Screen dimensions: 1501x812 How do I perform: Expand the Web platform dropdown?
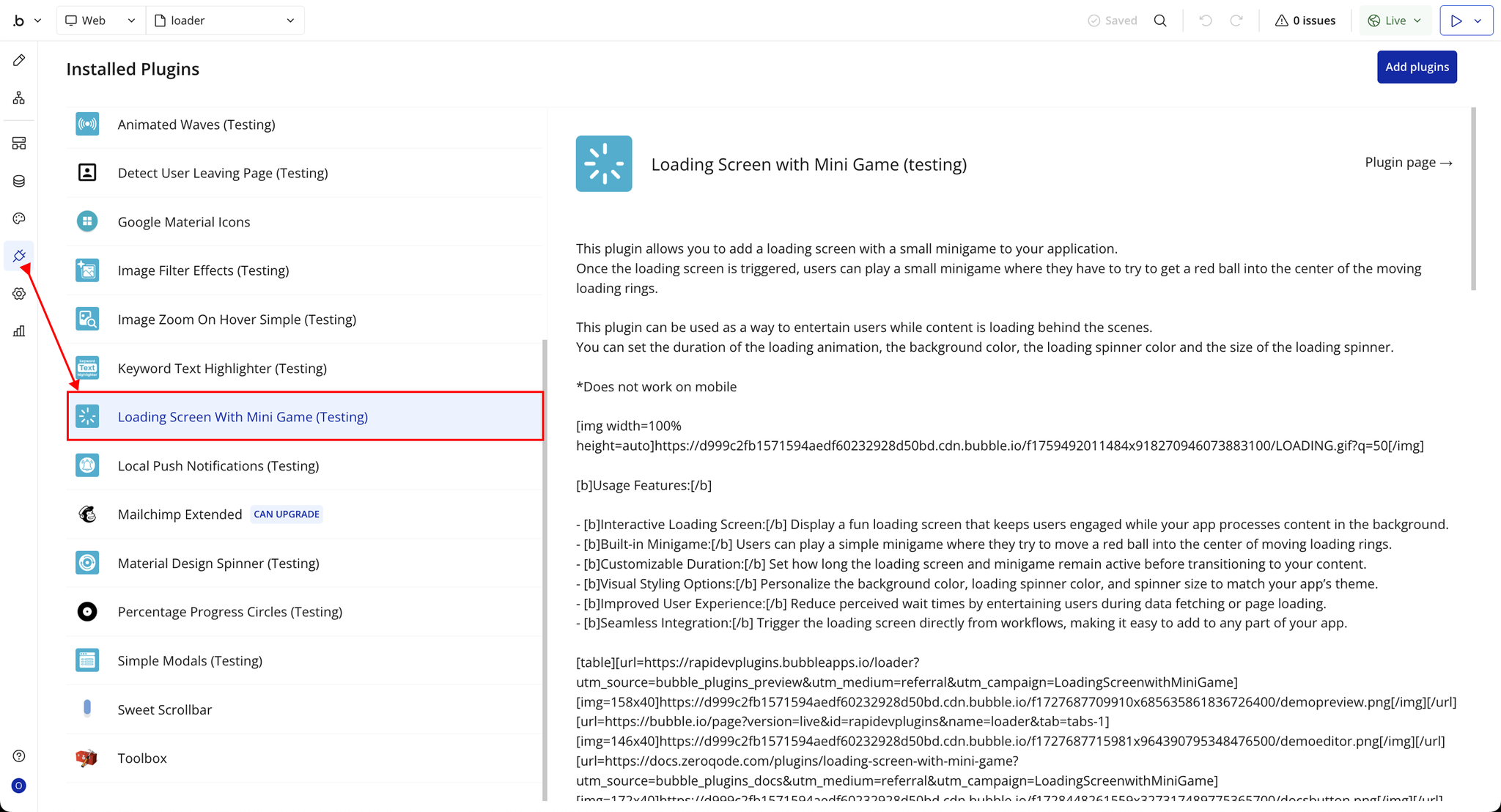(100, 21)
